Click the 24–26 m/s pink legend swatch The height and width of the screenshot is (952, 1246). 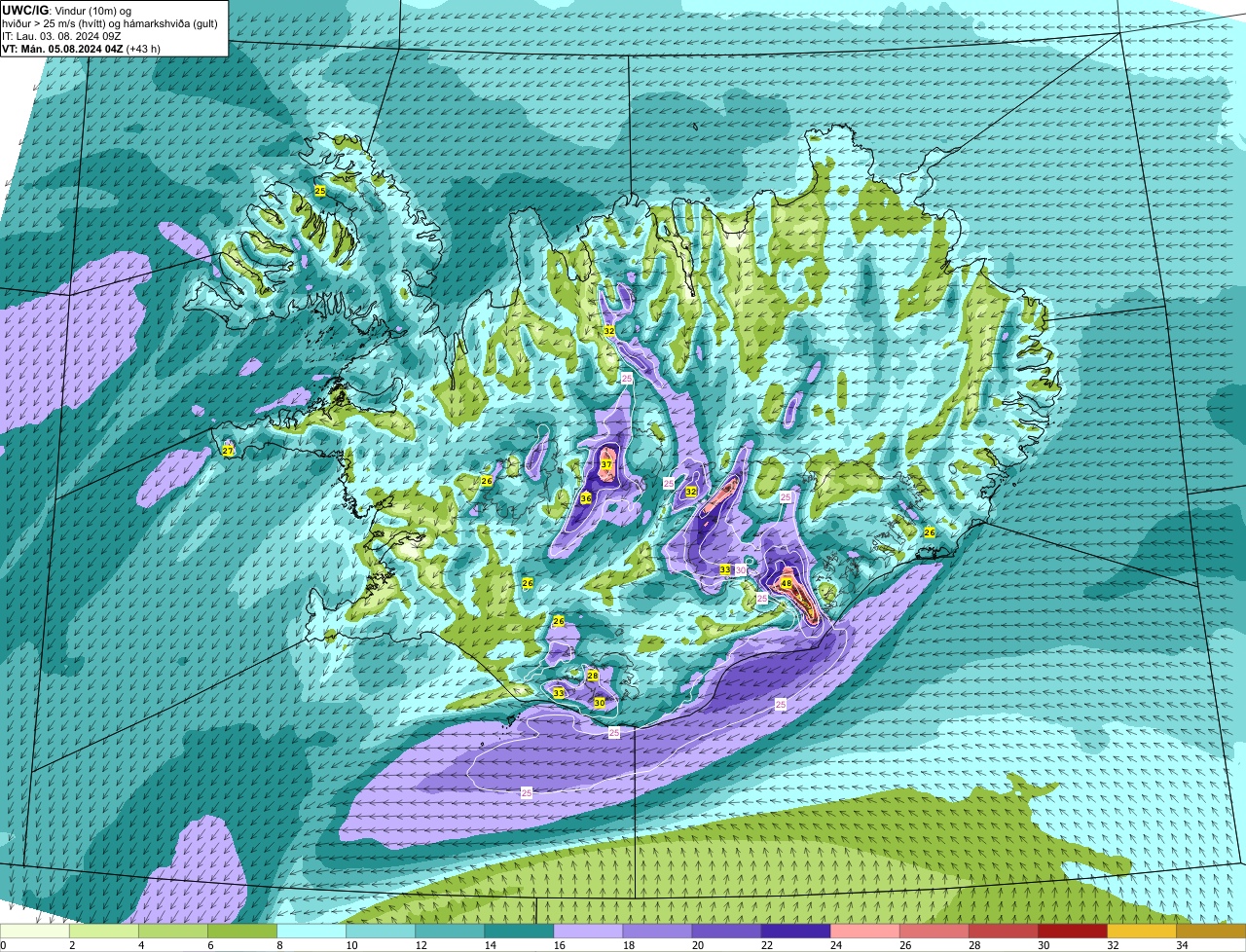pyautogui.click(x=864, y=932)
